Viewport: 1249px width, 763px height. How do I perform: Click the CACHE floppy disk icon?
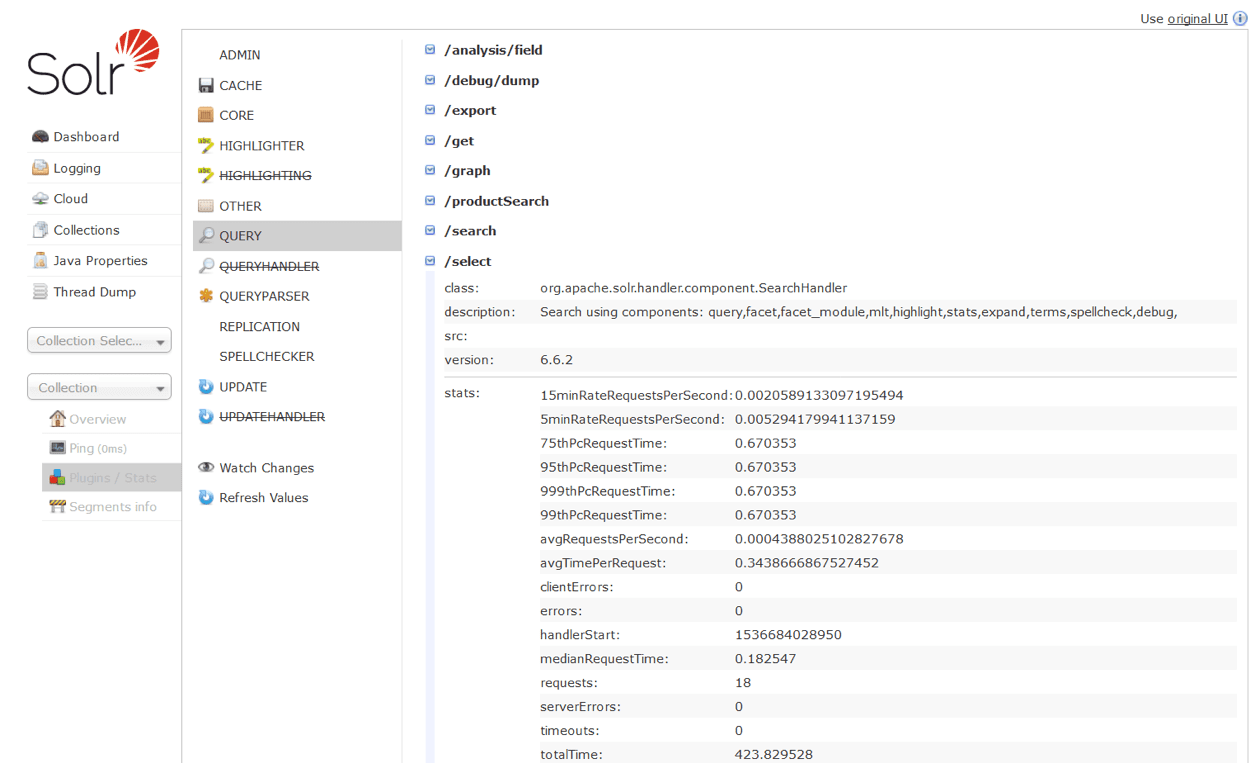tap(206, 86)
